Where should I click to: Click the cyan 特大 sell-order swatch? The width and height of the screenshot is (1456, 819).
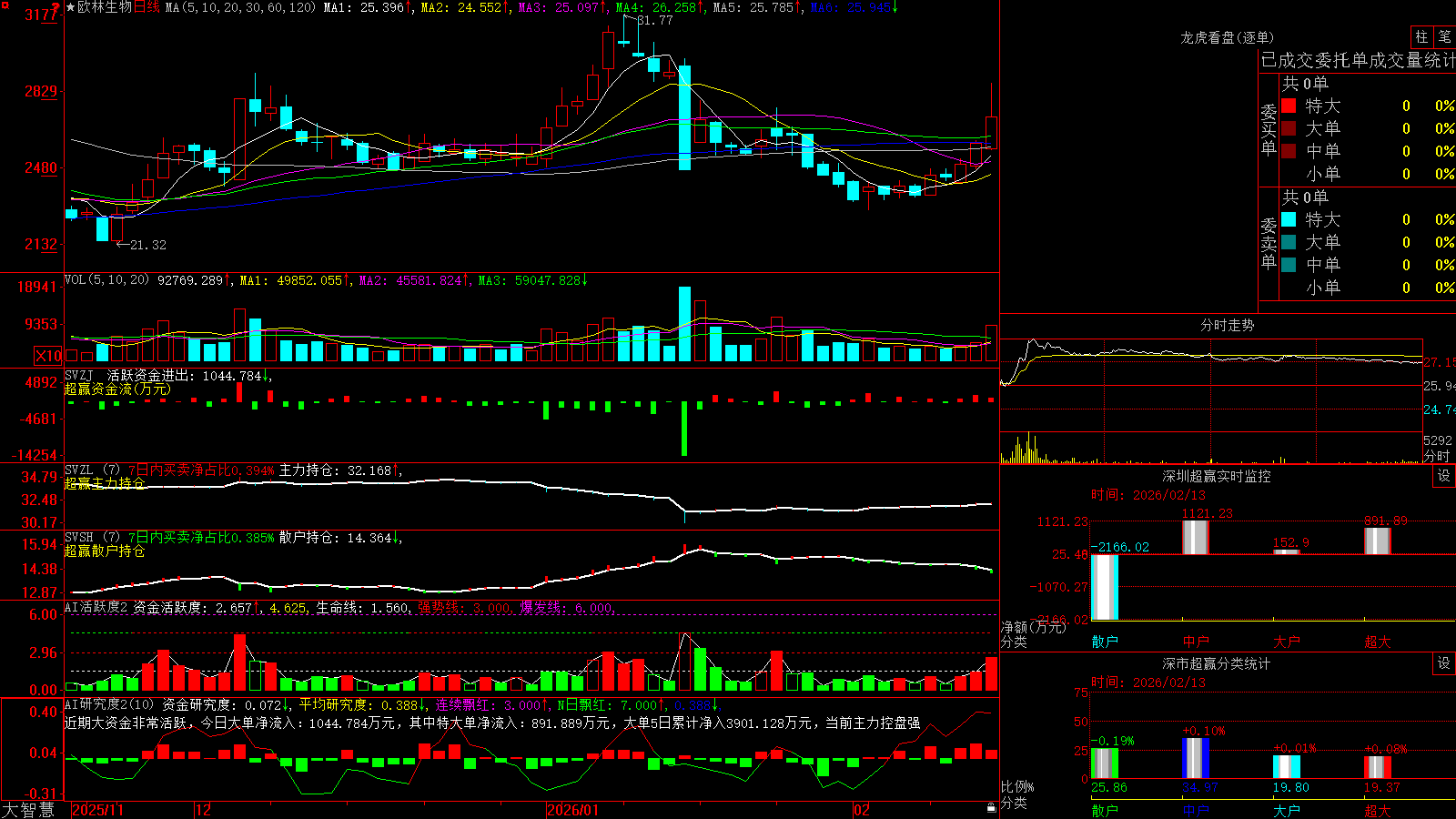pyautogui.click(x=1289, y=219)
